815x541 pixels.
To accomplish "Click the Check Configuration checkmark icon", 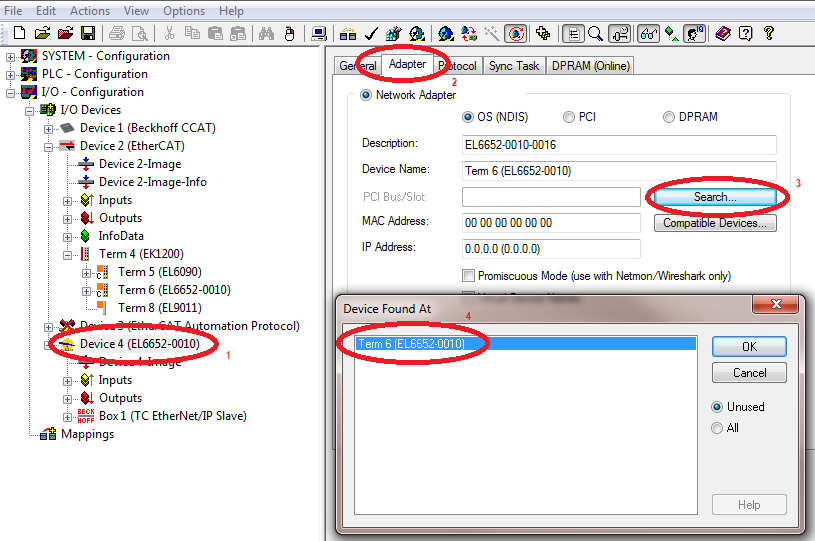I will [371, 33].
